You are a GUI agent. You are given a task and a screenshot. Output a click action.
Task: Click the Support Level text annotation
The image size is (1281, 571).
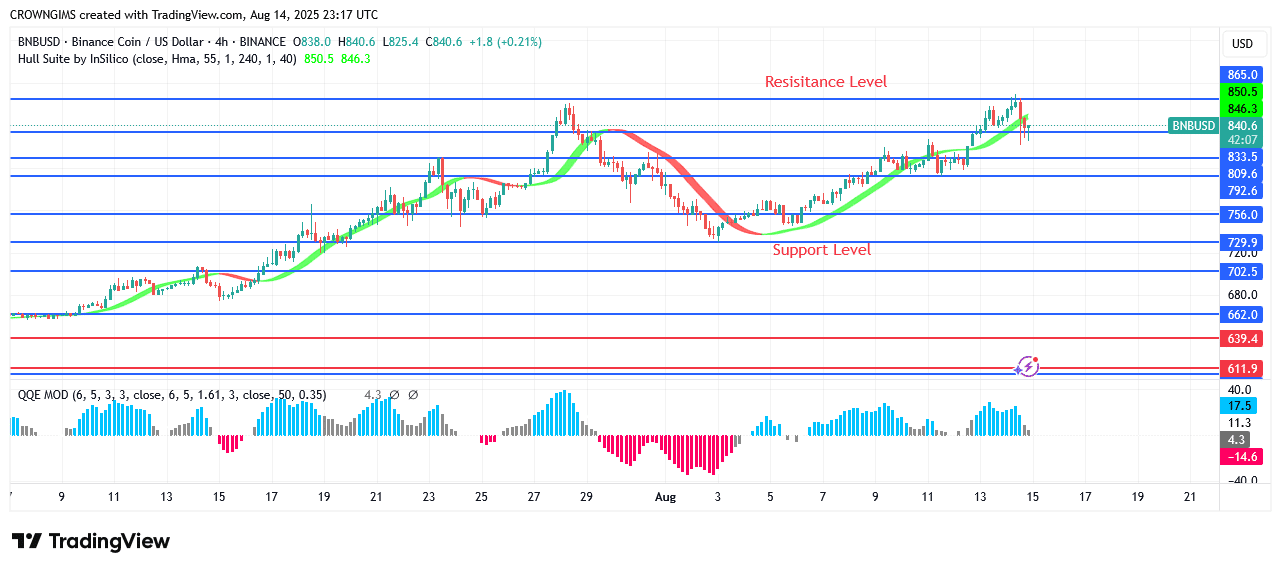[x=822, y=250]
